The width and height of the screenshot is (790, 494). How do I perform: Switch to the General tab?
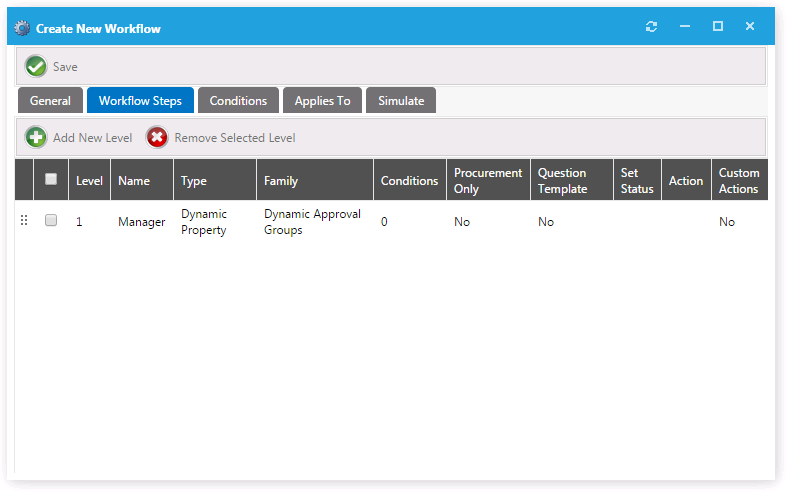tap(50, 101)
